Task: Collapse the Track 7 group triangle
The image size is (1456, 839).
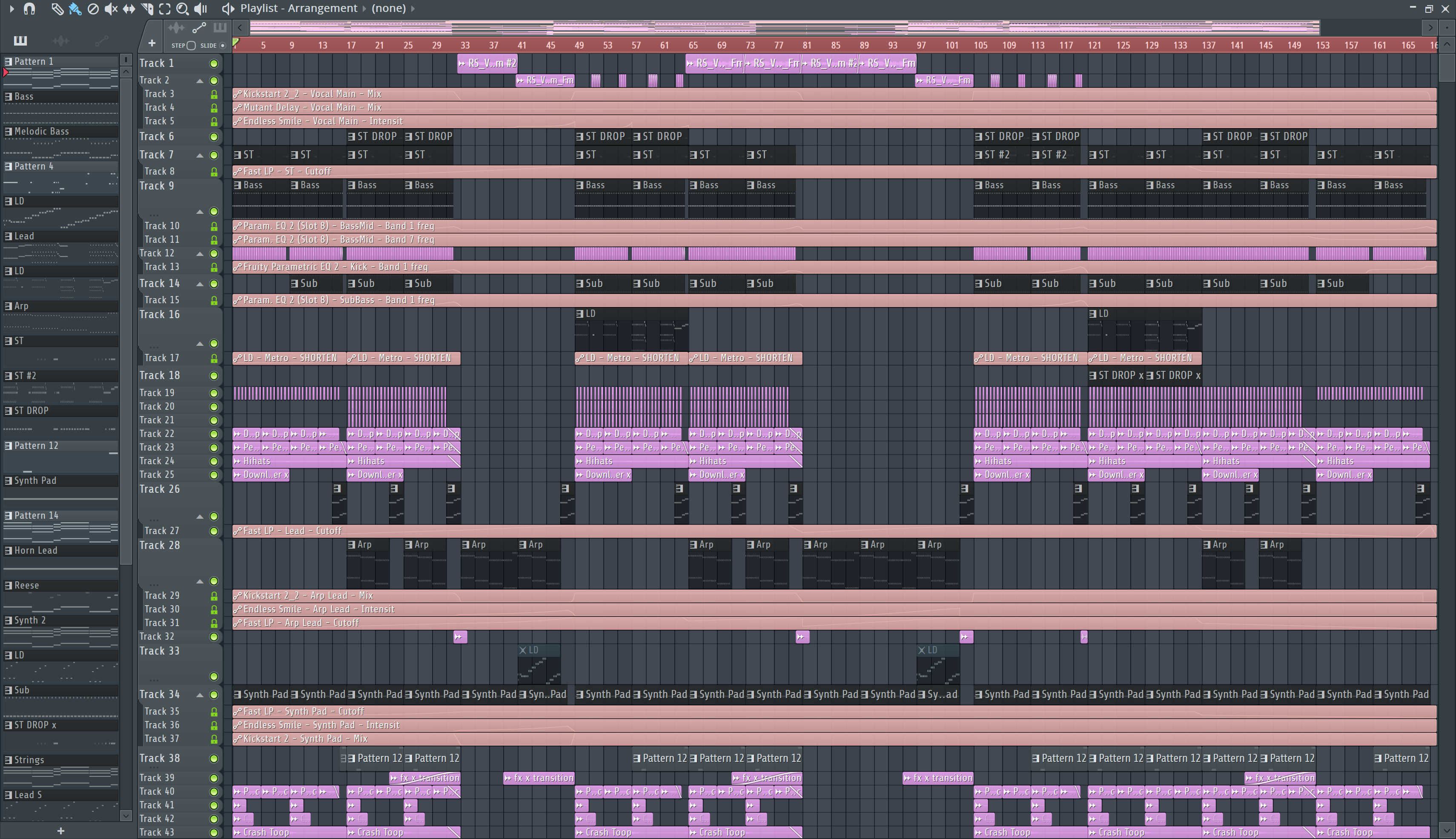Action: [200, 155]
